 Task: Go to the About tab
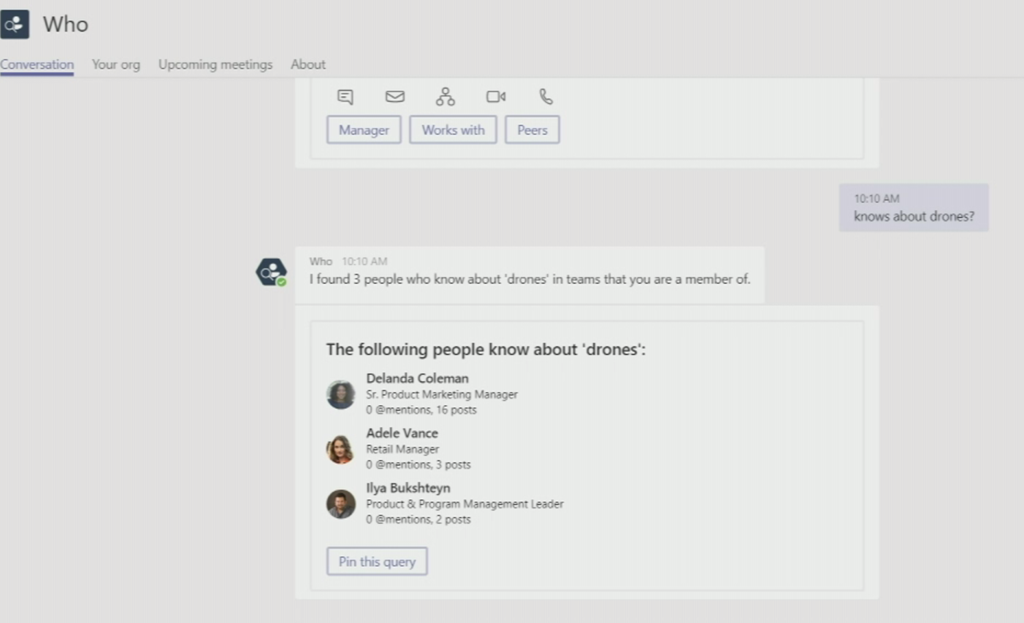click(x=308, y=64)
